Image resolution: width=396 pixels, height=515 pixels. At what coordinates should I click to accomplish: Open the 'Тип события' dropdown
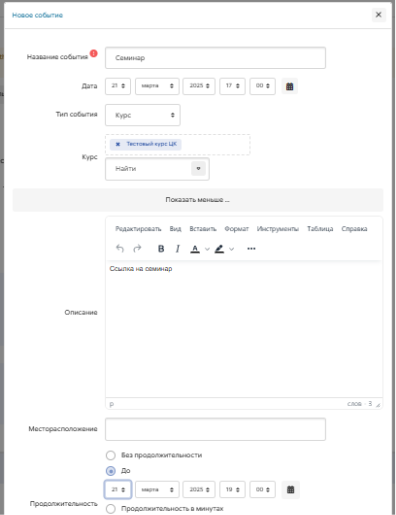click(x=143, y=115)
